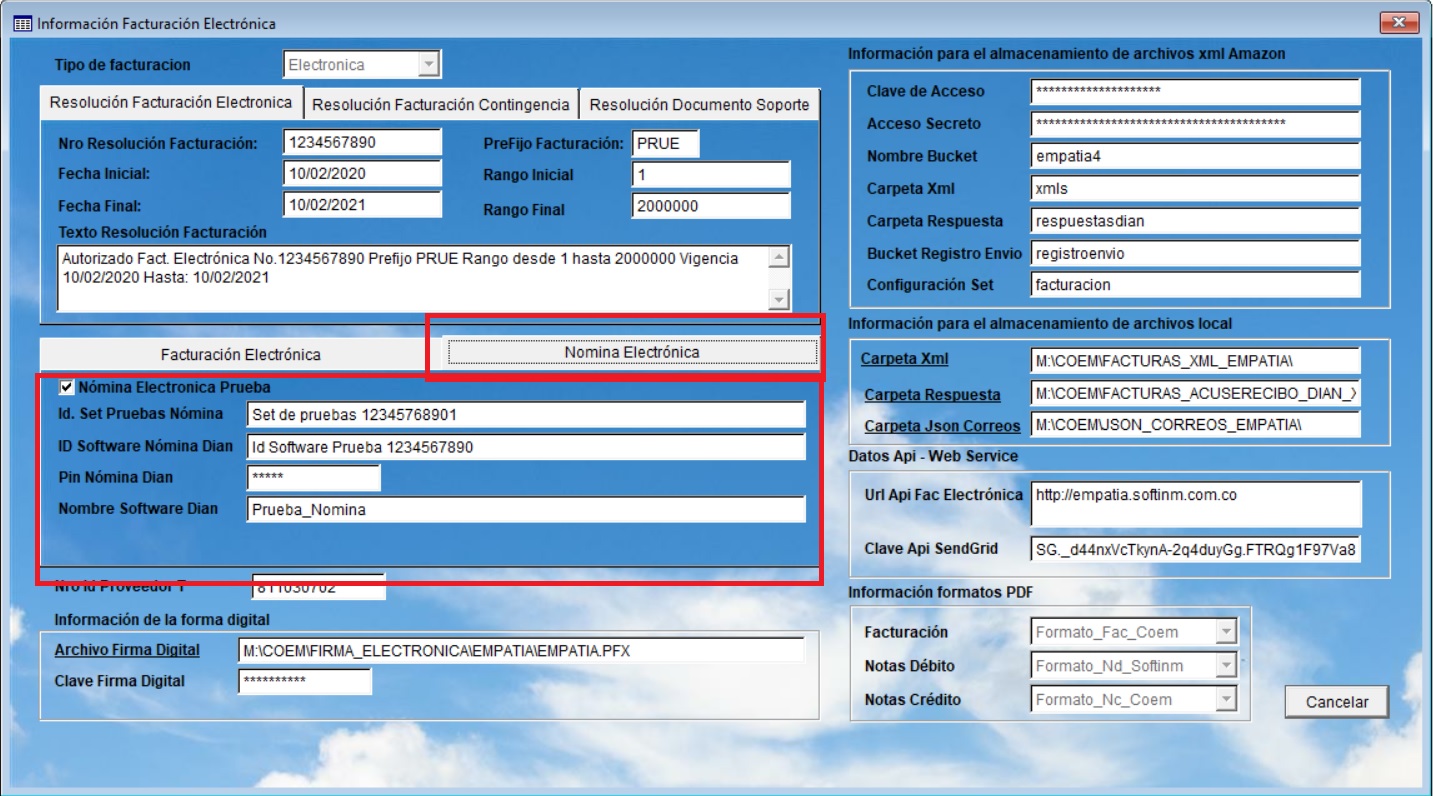
Task: Click the Bucket Registro Envio field
Action: pos(1196,253)
